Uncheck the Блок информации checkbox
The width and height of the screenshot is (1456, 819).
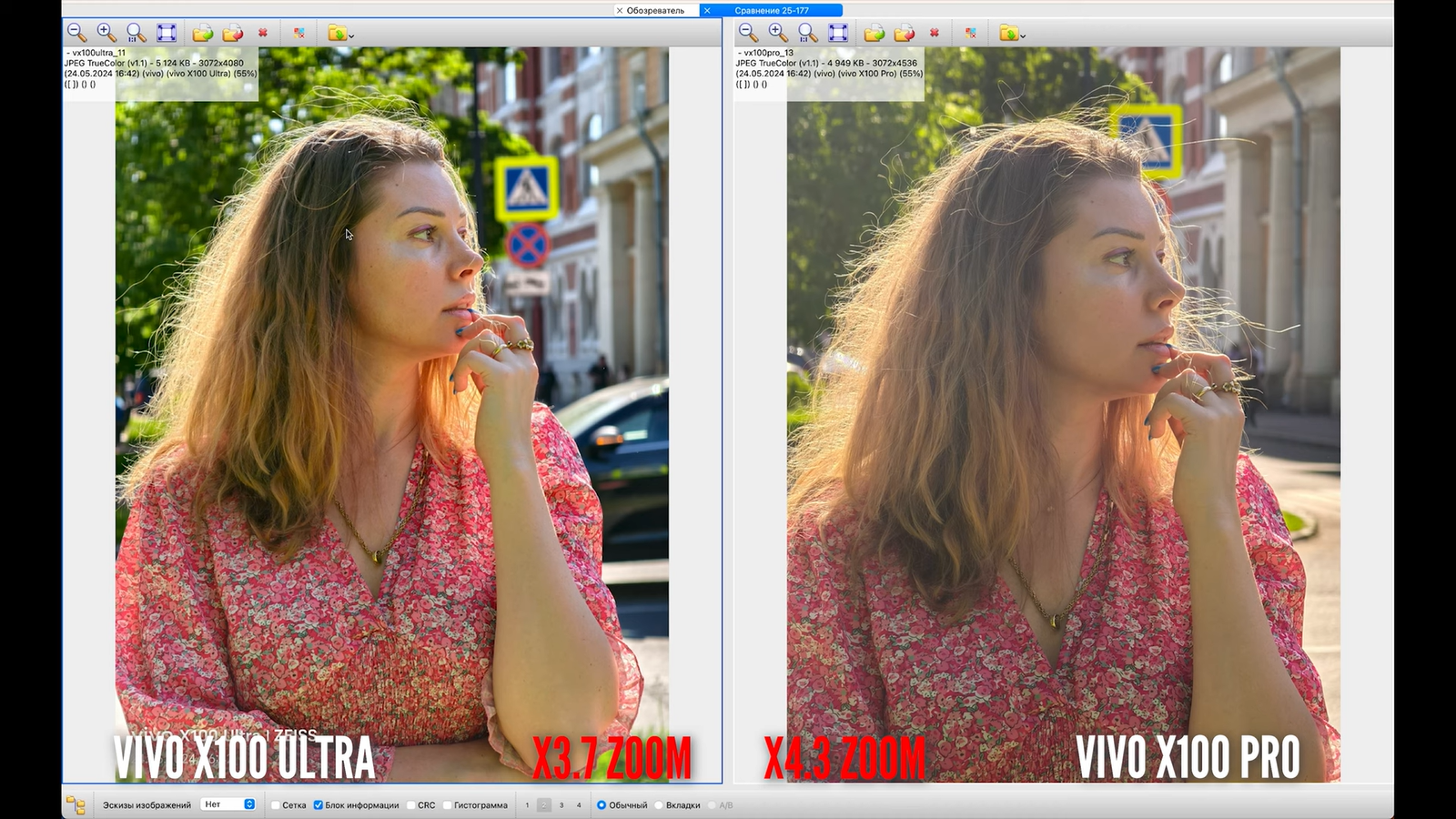tap(318, 805)
